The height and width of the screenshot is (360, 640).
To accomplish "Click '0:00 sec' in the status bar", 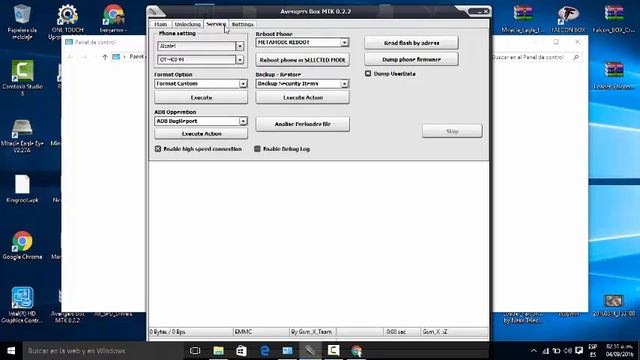I will coord(396,332).
